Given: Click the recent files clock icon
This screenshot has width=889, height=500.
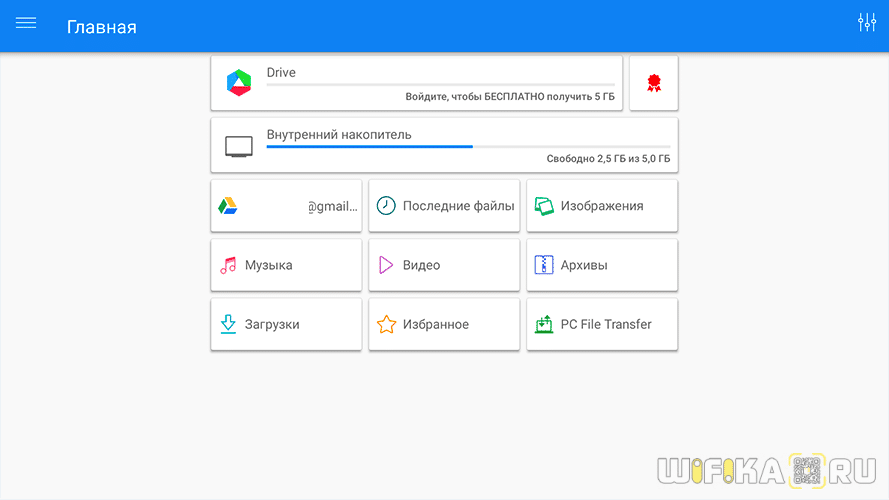Looking at the screenshot, I should click(386, 206).
